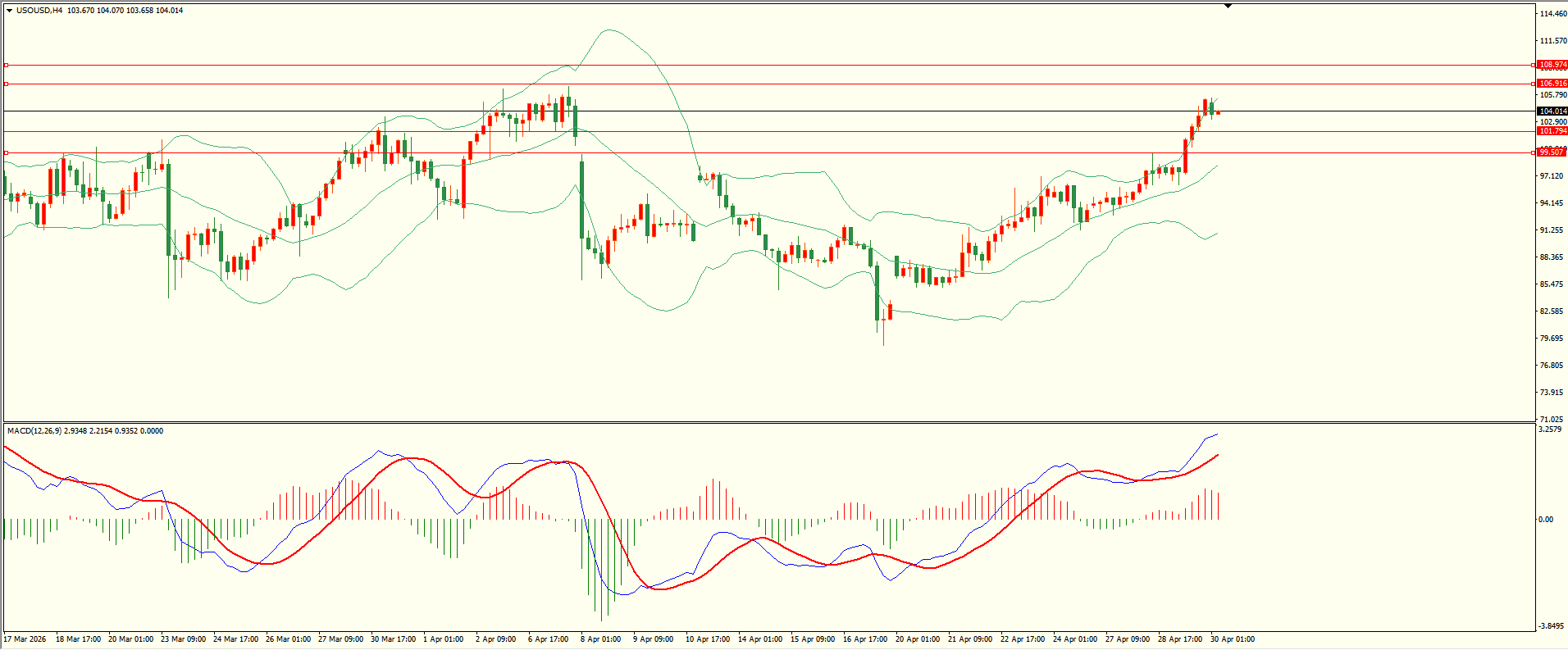Click the black 104.014 current price label
Image resolution: width=1568 pixels, height=650 pixels.
coord(1552,111)
